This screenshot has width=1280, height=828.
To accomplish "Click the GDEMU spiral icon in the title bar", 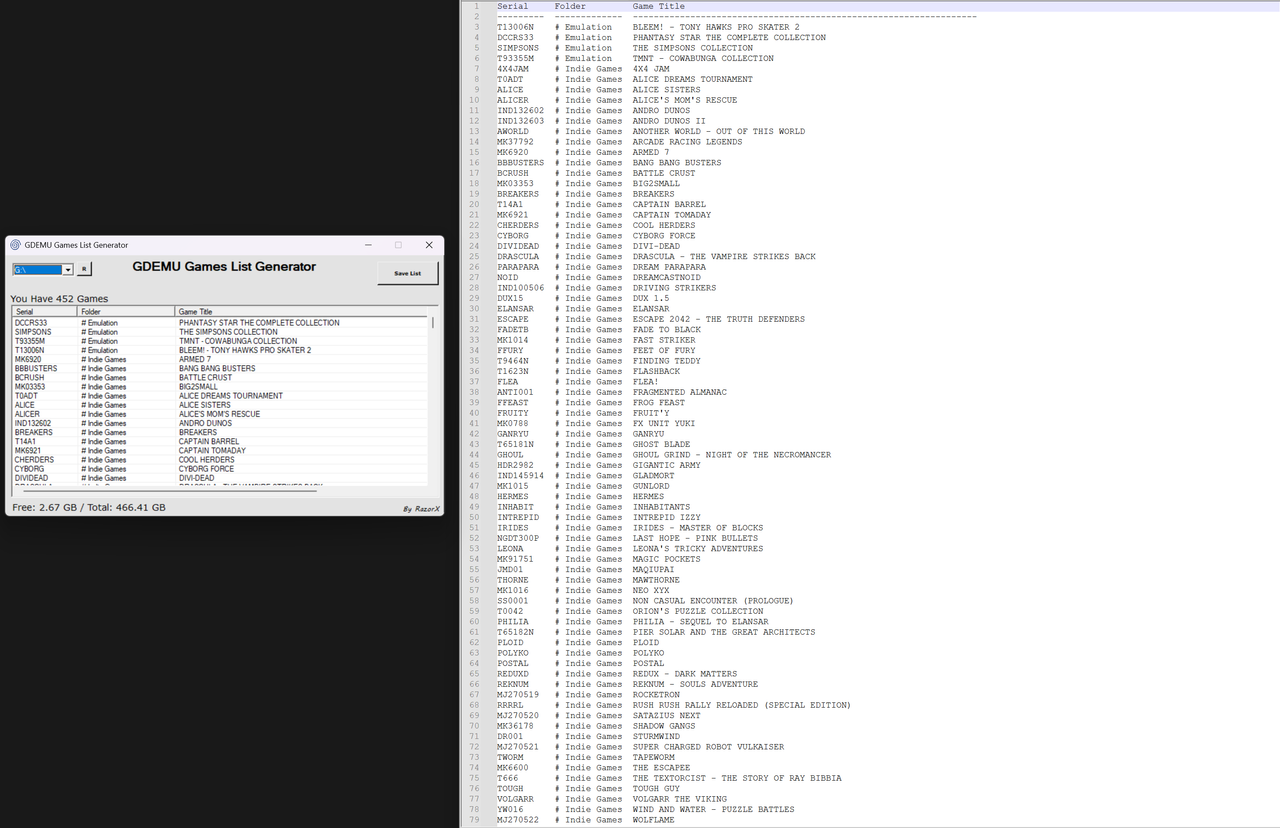I will point(17,244).
